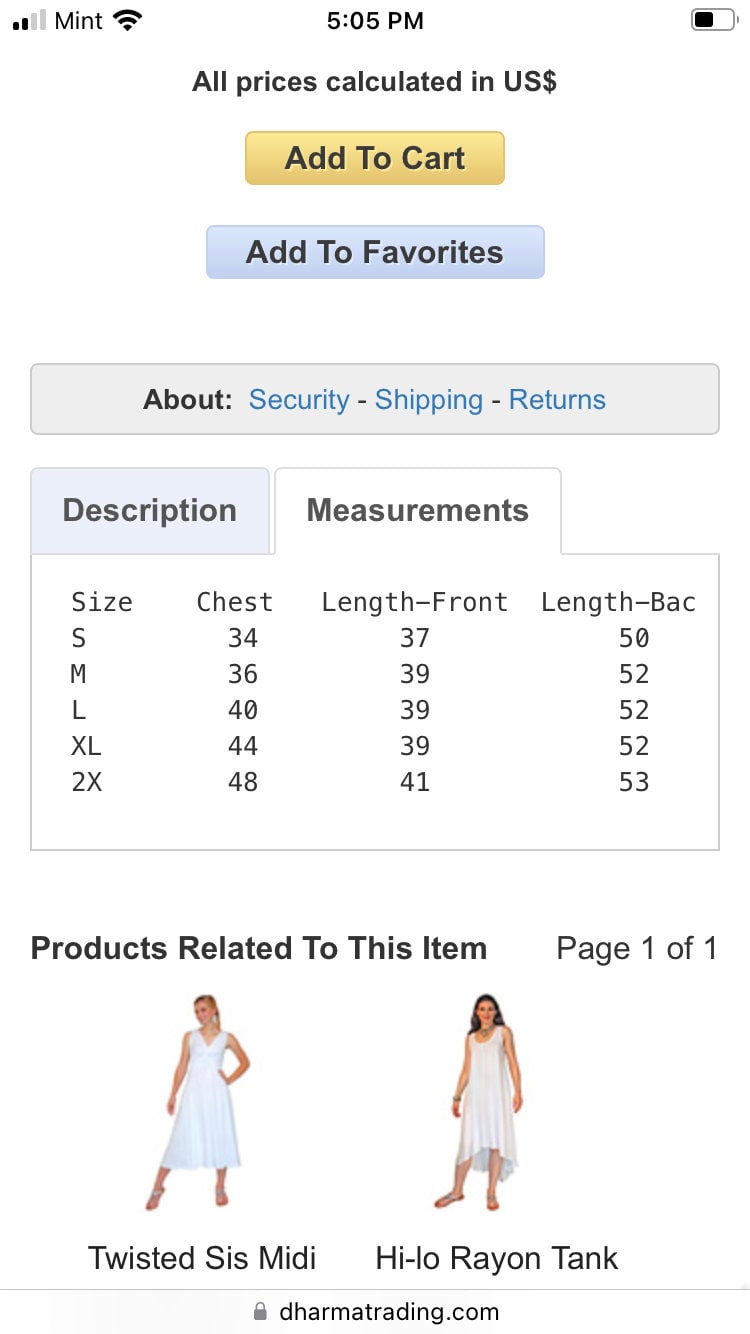Image resolution: width=750 pixels, height=1334 pixels.
Task: Tap the Length-Front column header
Action: point(414,602)
